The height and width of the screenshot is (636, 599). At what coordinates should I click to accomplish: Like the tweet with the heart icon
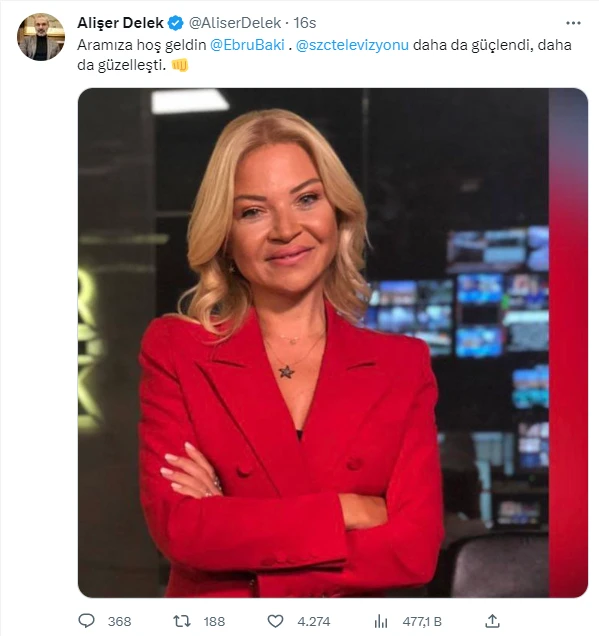(x=275, y=621)
